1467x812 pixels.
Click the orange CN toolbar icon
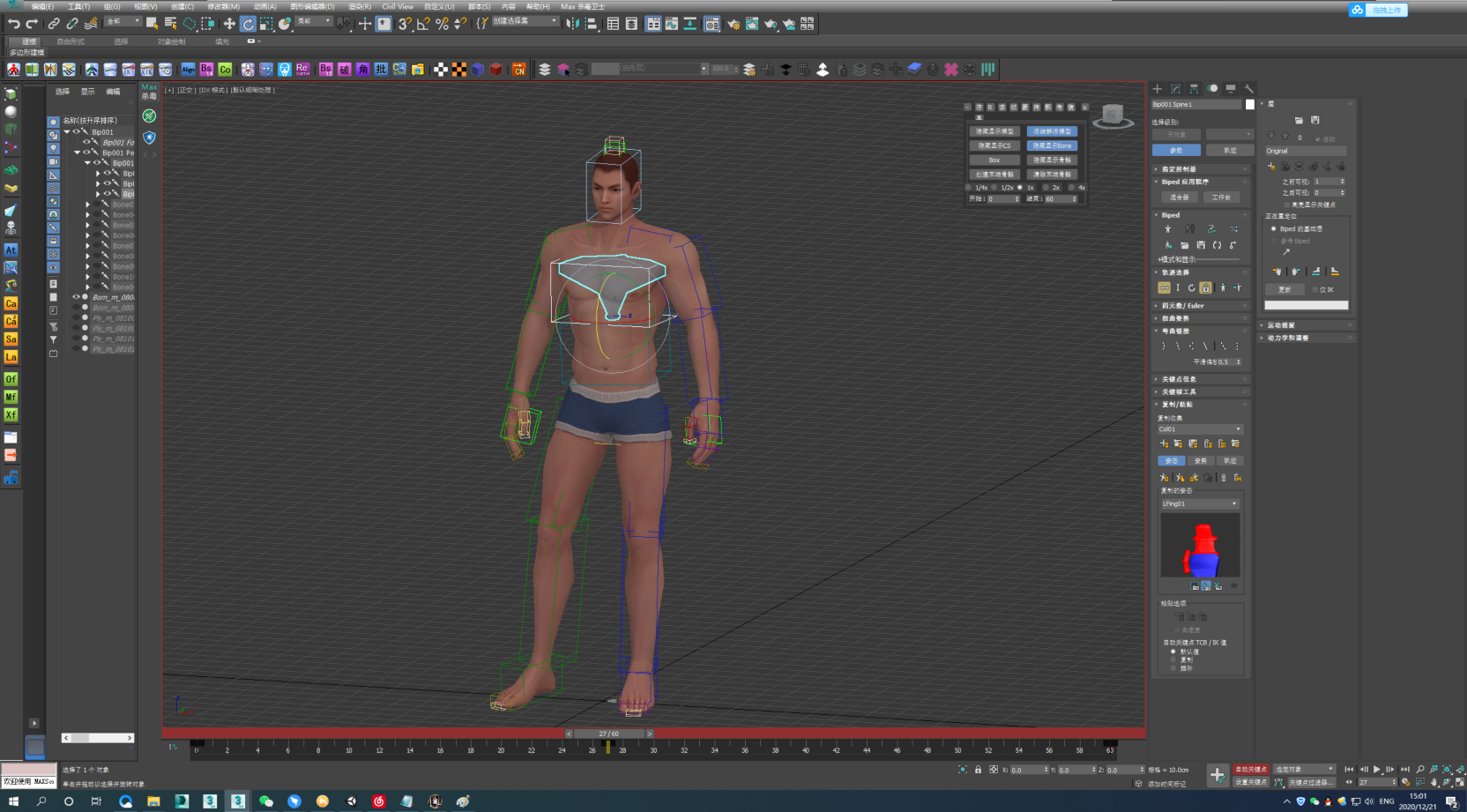coord(519,70)
